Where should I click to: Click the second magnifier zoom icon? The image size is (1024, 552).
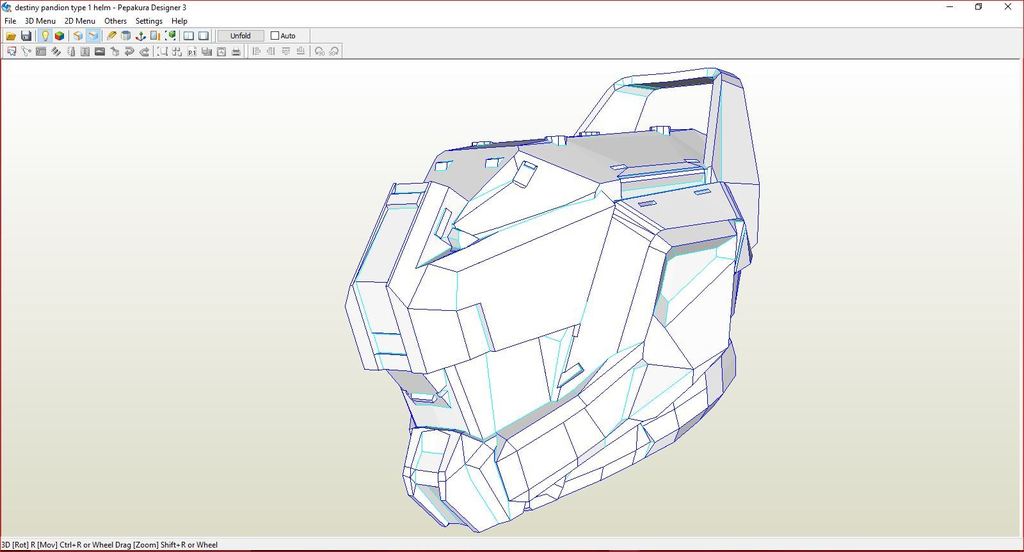(334, 52)
